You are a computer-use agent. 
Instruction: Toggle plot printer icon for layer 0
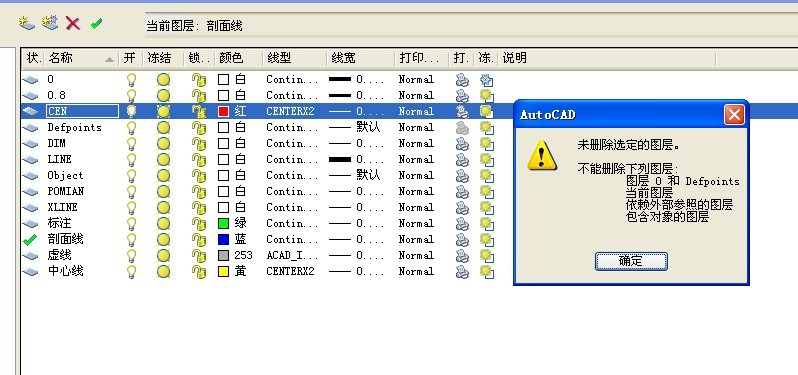[462, 79]
